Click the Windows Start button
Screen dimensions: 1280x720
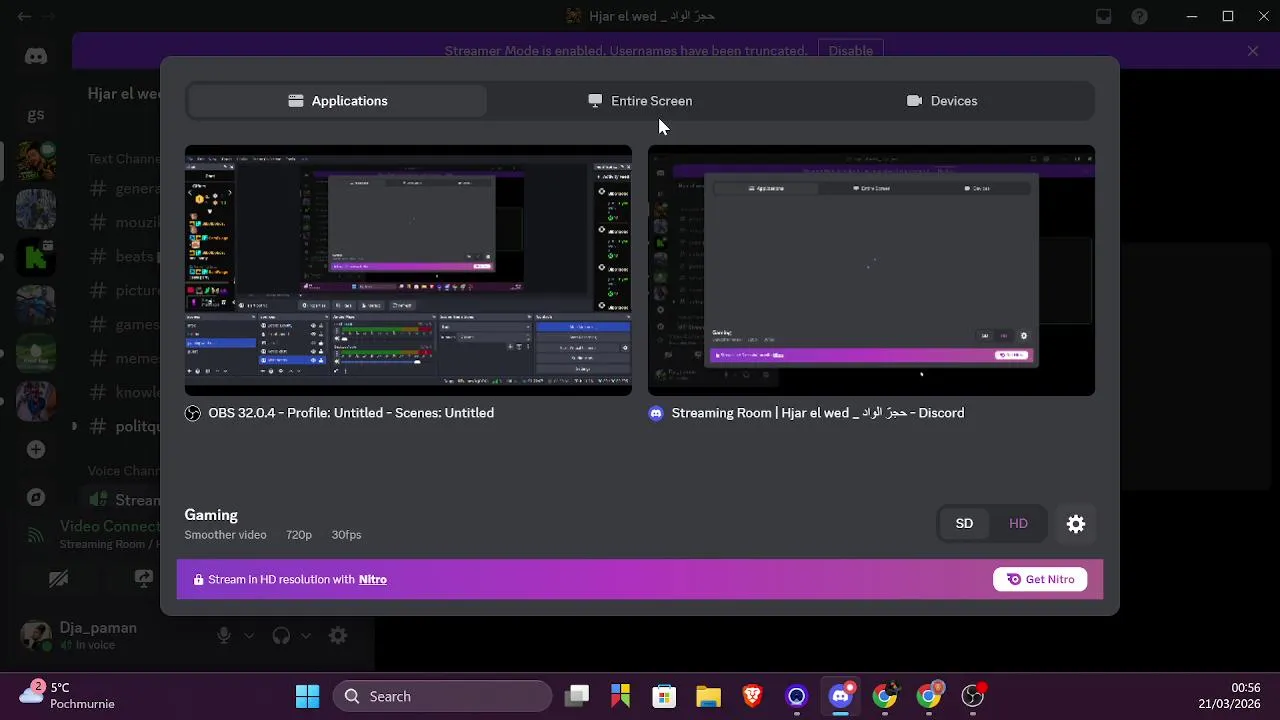pos(308,696)
